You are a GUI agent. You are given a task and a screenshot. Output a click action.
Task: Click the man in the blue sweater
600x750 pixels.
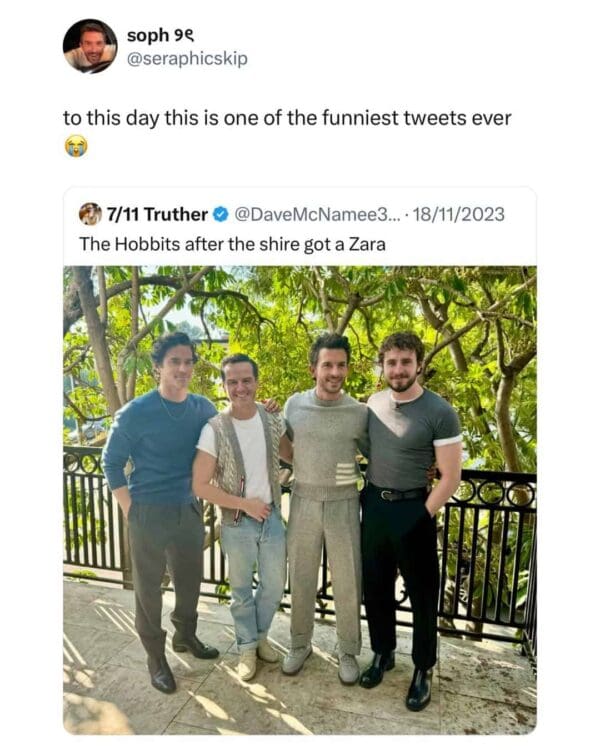(x=159, y=450)
